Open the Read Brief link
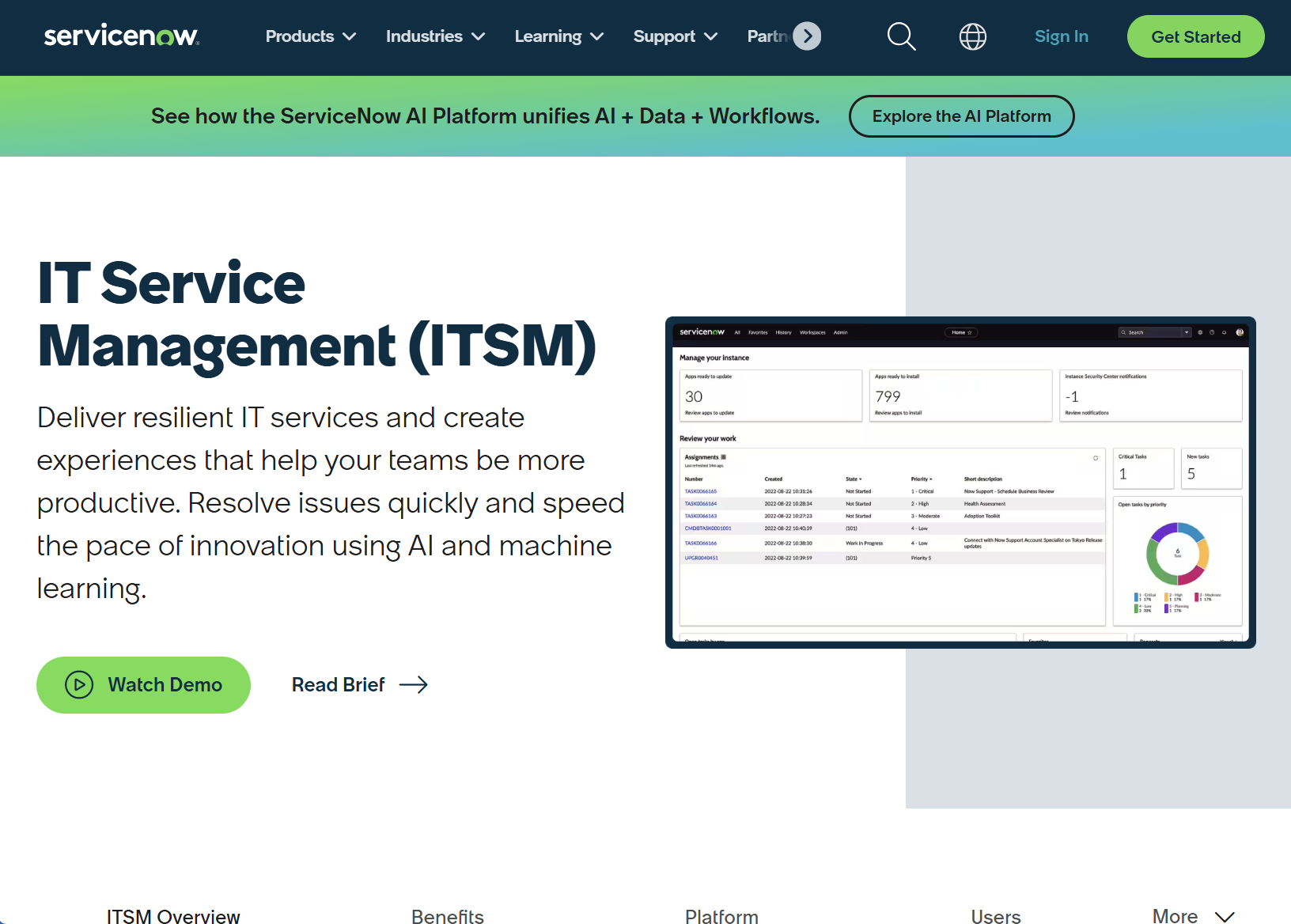This screenshot has width=1291, height=924. [359, 685]
